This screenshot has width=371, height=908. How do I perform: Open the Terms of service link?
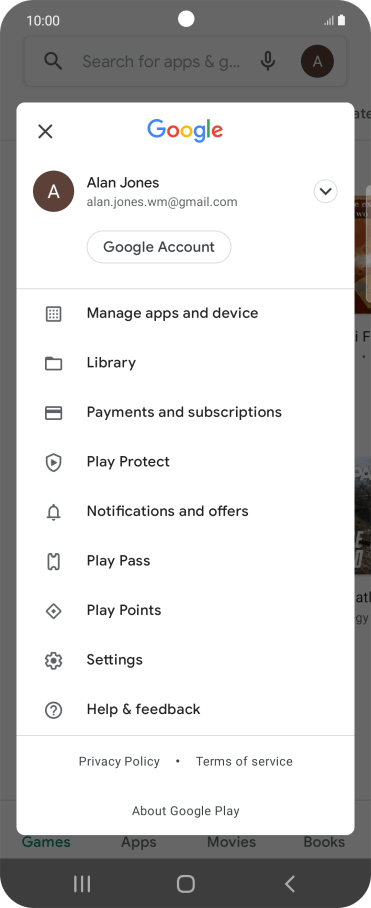244,761
